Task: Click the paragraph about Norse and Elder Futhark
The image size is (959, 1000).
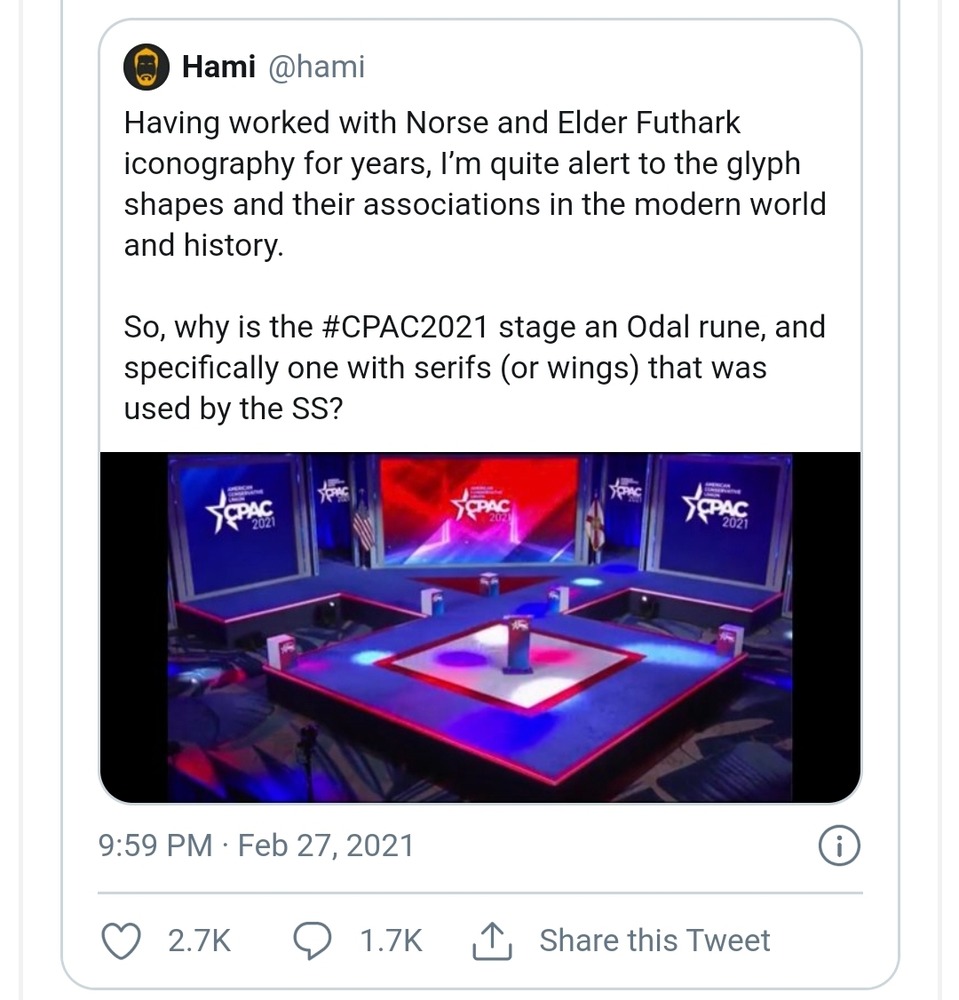Action: pos(475,183)
